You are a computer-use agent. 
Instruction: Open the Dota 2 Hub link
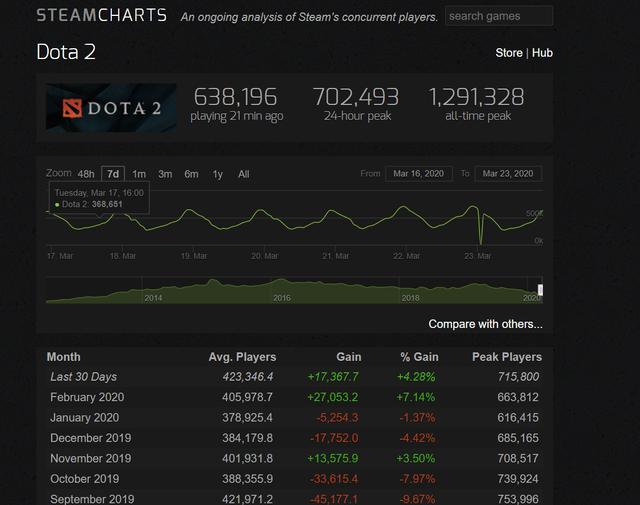tap(542, 53)
